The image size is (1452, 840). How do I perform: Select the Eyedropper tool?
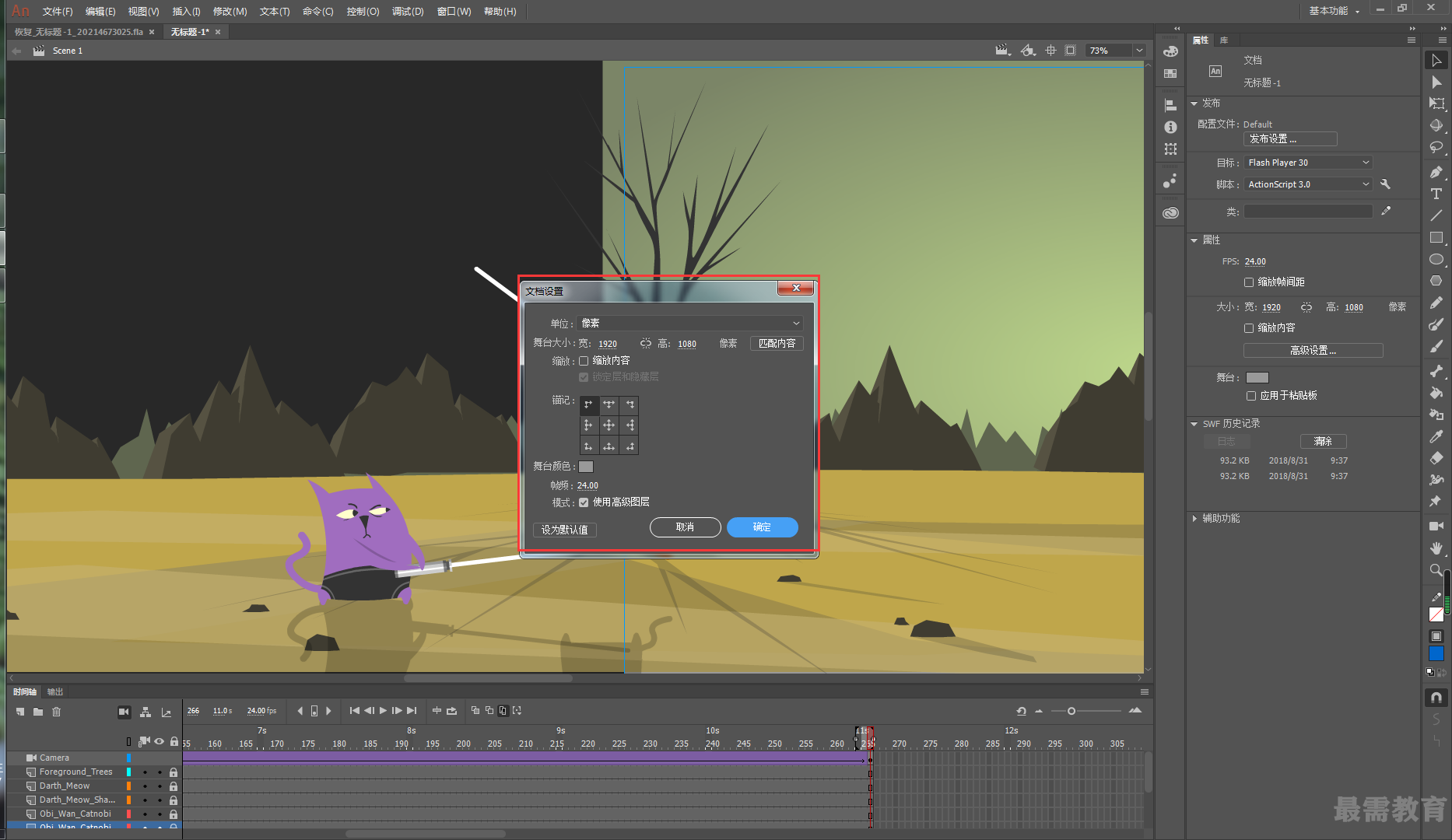1436,436
